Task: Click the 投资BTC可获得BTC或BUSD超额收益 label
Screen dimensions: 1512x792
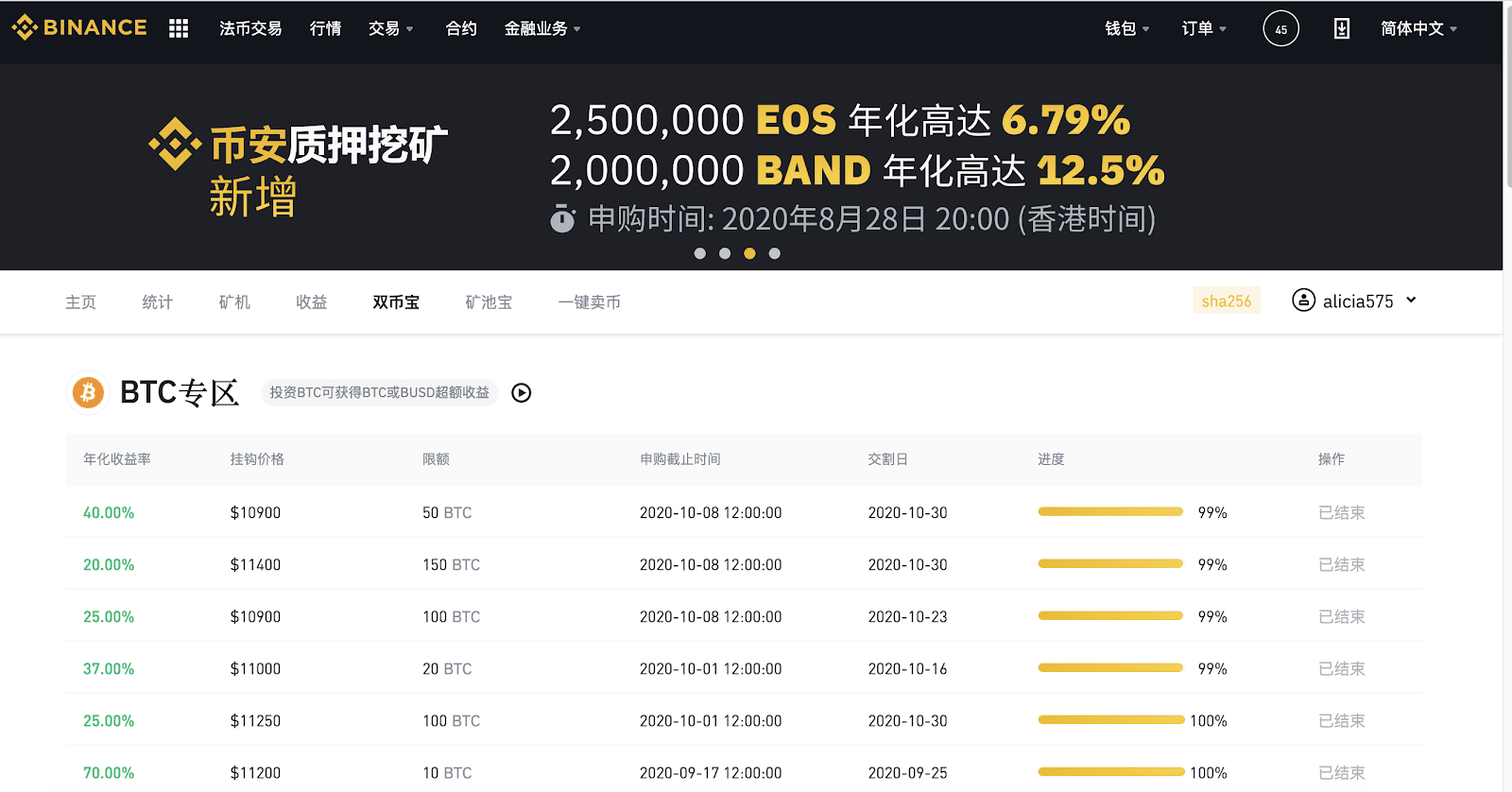Action: (380, 392)
